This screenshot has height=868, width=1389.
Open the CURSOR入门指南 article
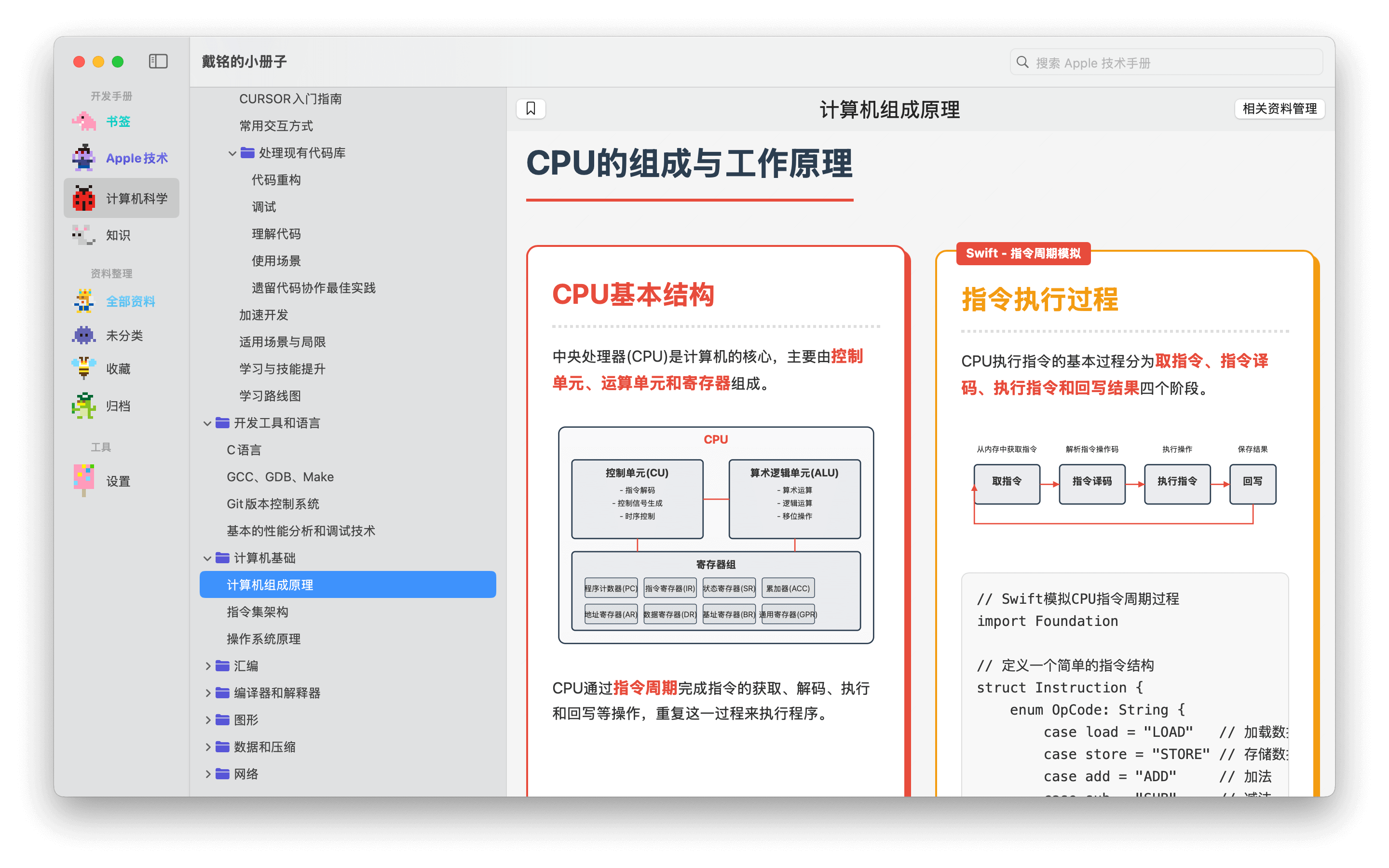pyautogui.click(x=290, y=99)
